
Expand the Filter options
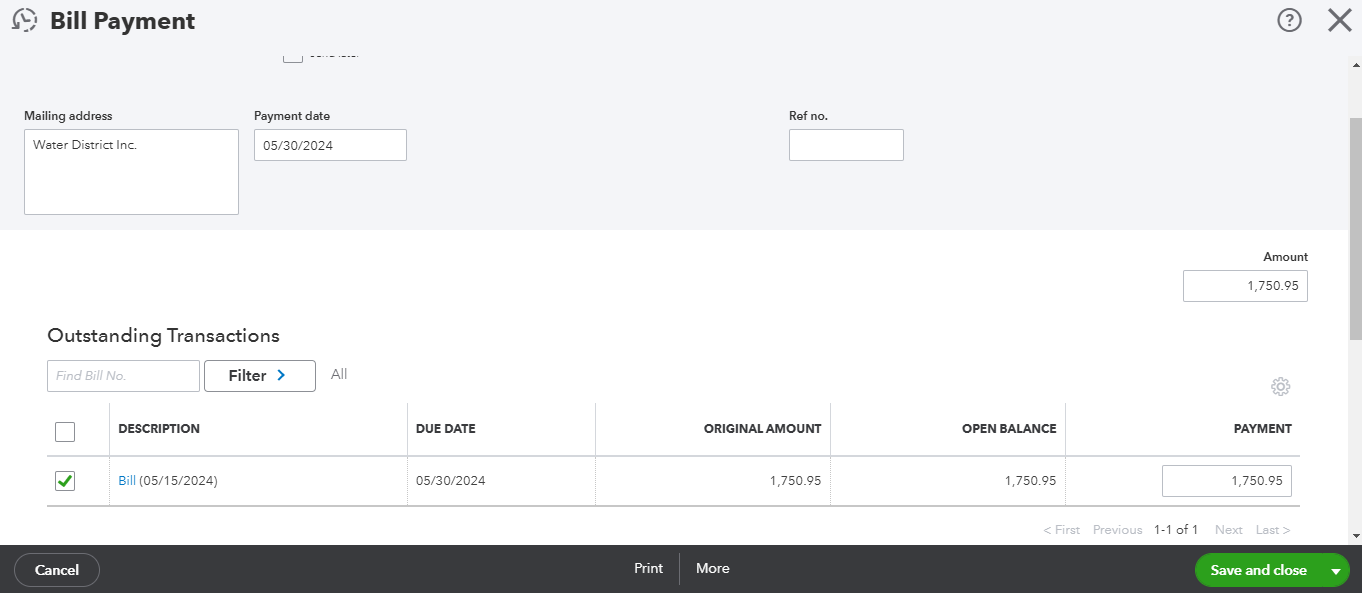pos(259,376)
